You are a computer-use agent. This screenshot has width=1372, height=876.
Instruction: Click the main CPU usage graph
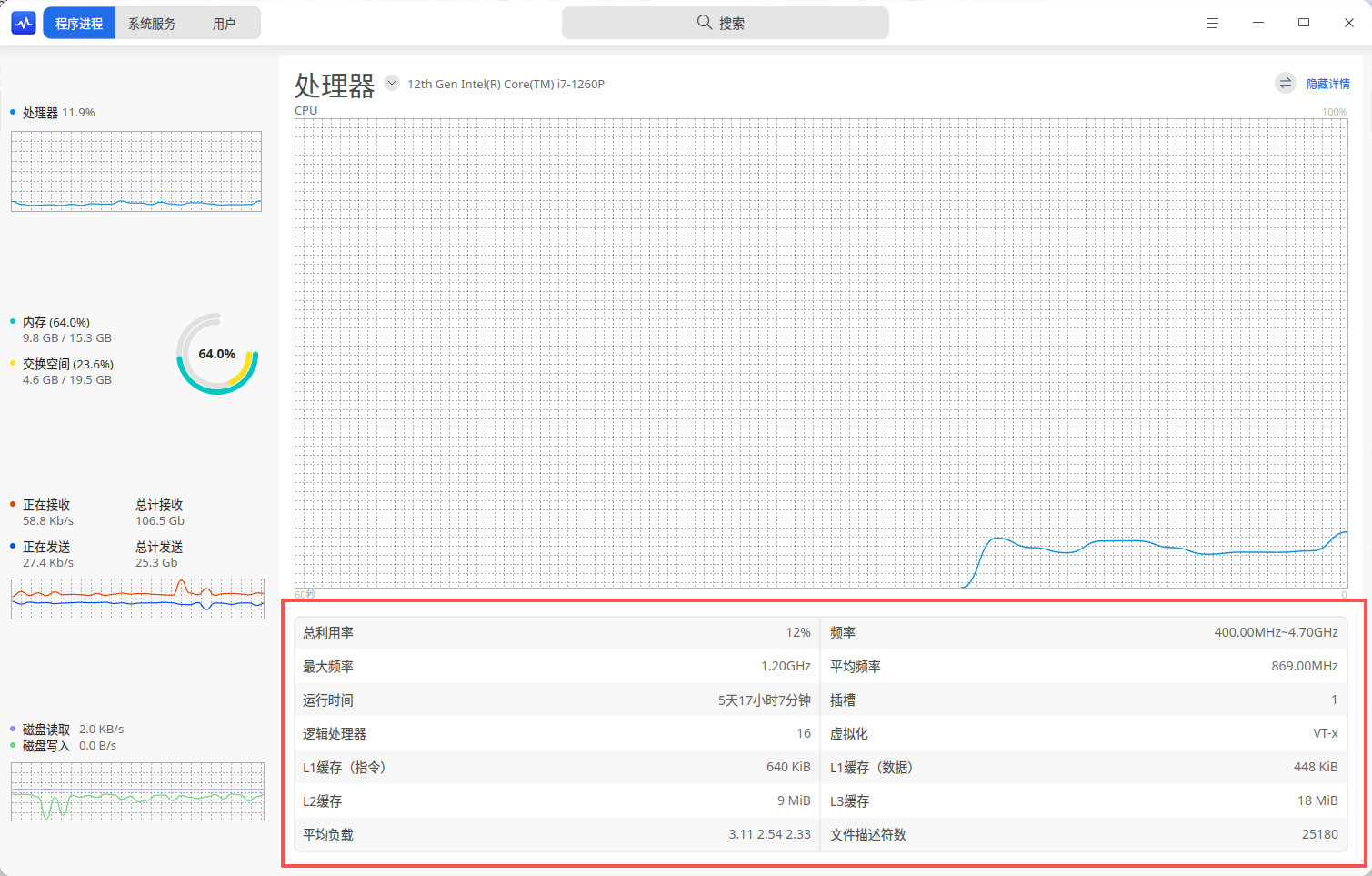[821, 353]
